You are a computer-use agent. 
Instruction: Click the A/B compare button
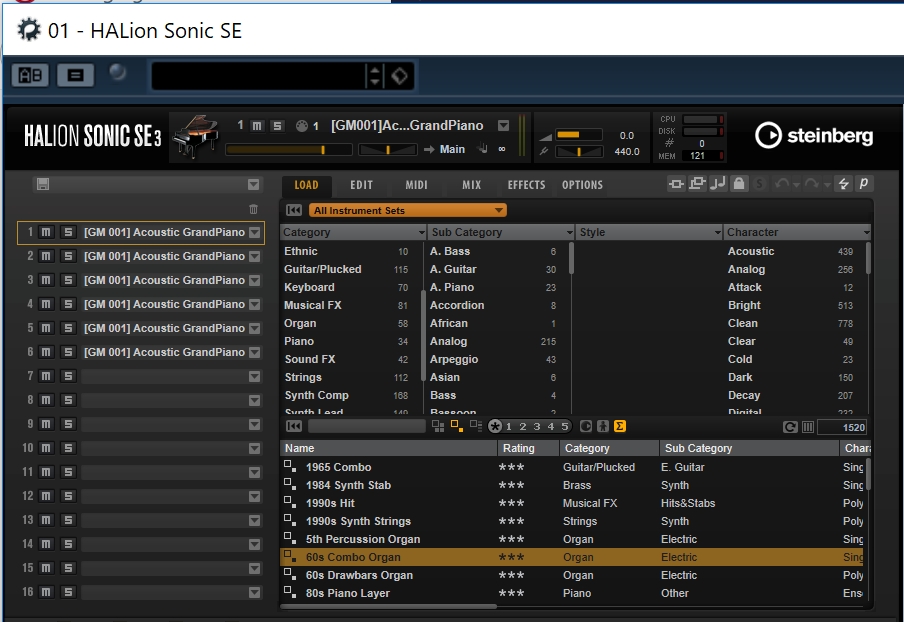(x=30, y=75)
